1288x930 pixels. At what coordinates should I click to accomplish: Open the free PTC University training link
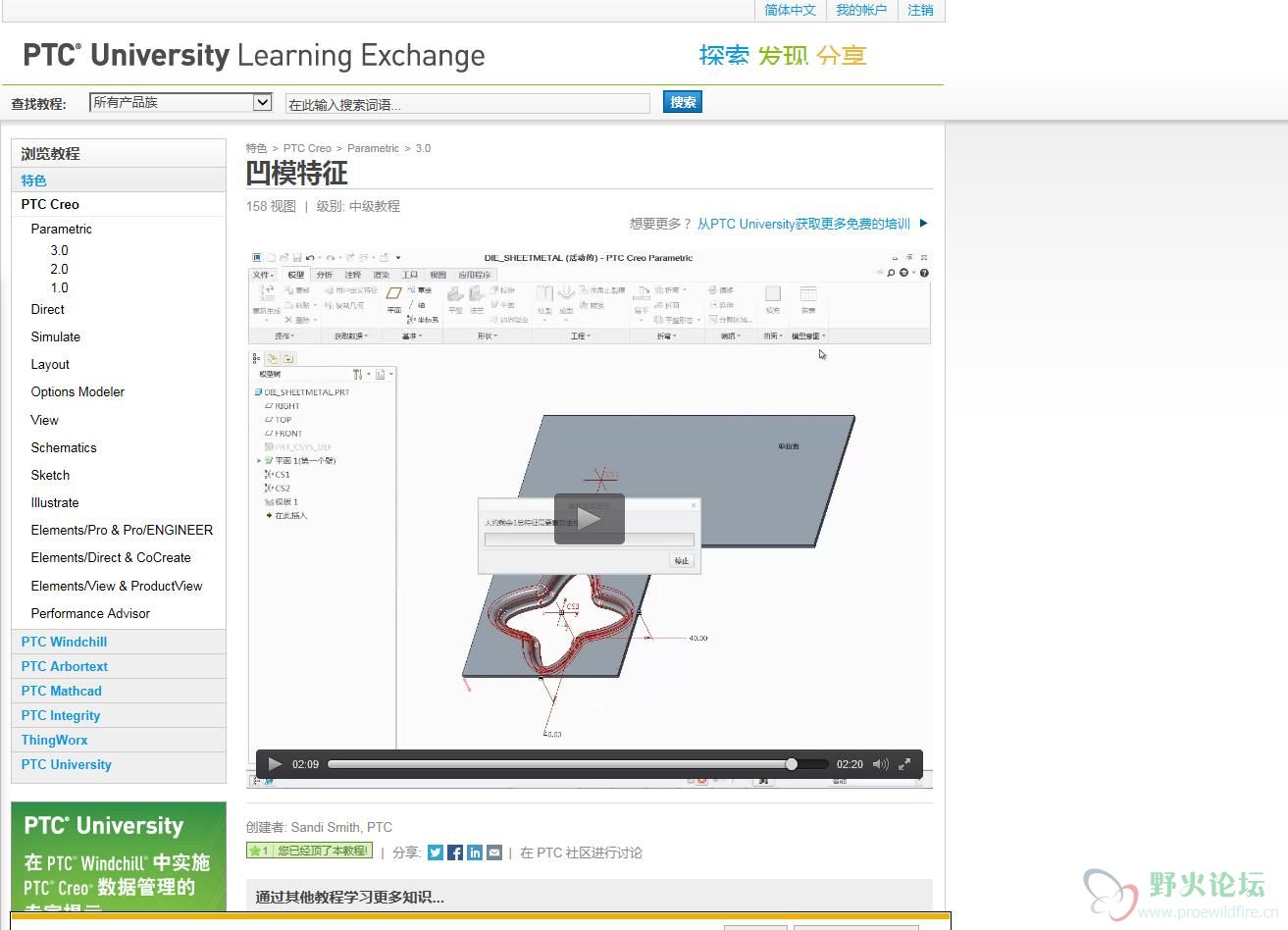[803, 224]
